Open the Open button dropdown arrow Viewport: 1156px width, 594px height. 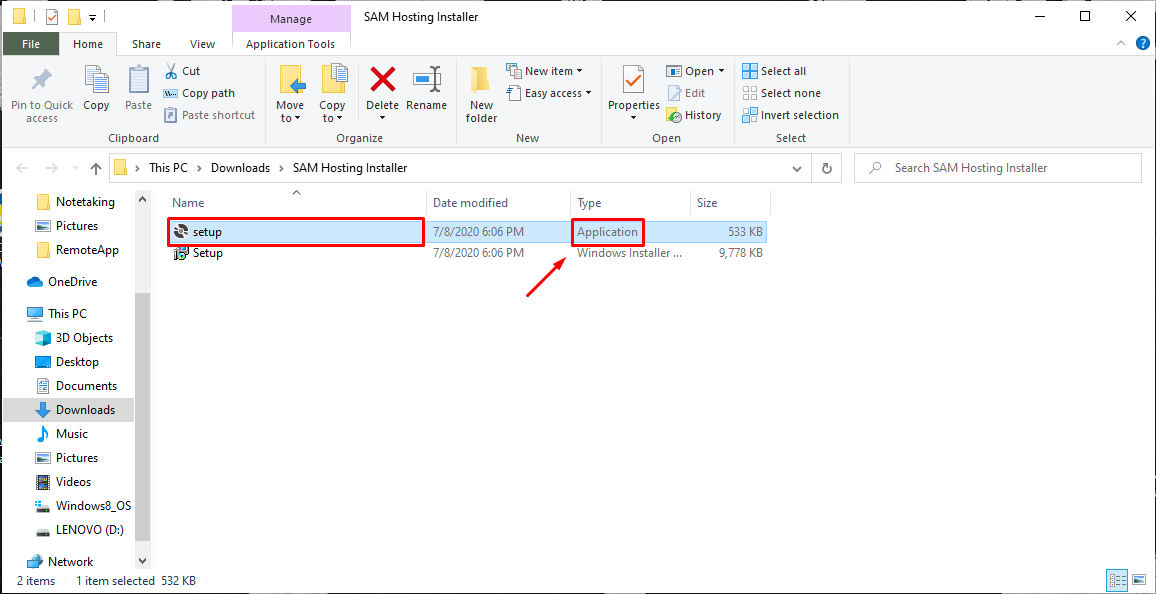pos(722,71)
